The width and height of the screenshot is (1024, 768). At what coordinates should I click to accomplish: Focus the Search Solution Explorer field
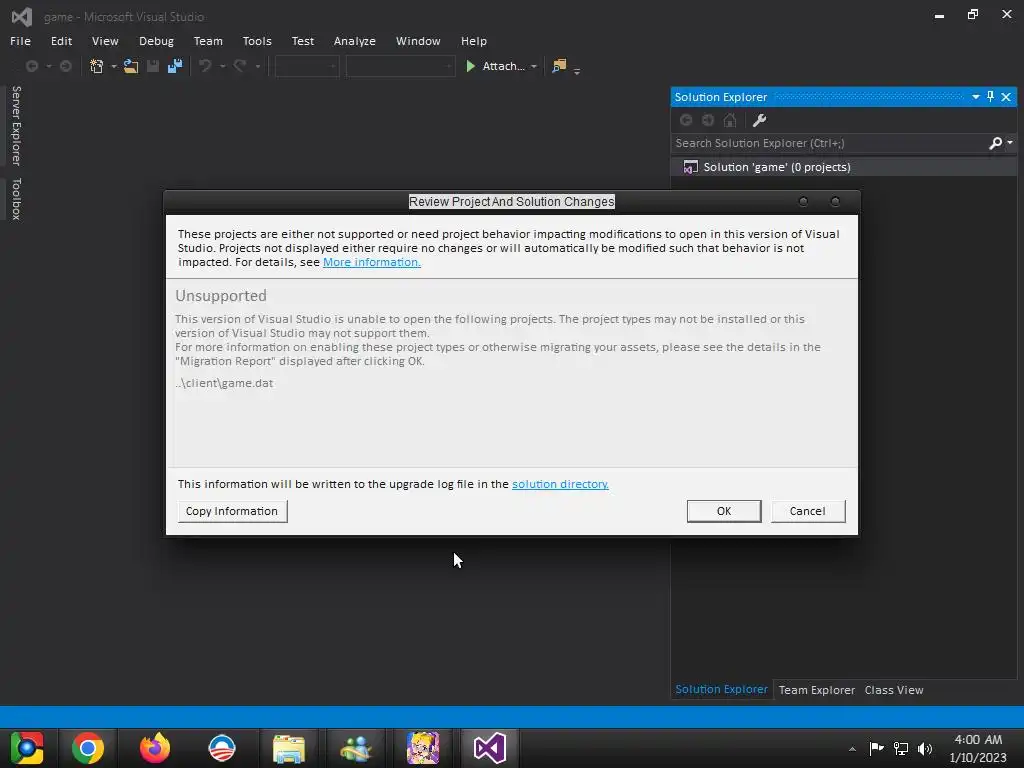[829, 143]
